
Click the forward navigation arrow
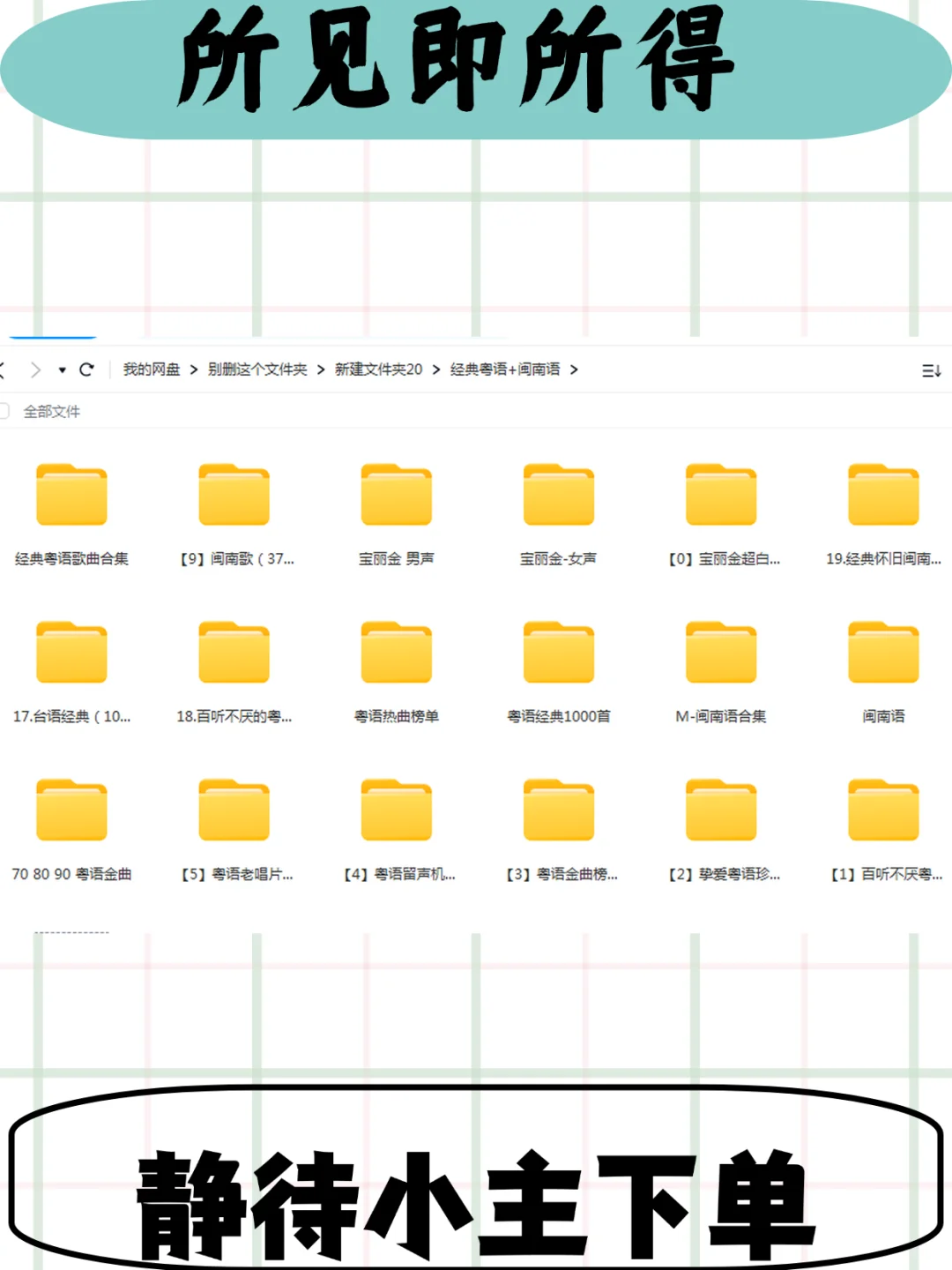click(35, 370)
